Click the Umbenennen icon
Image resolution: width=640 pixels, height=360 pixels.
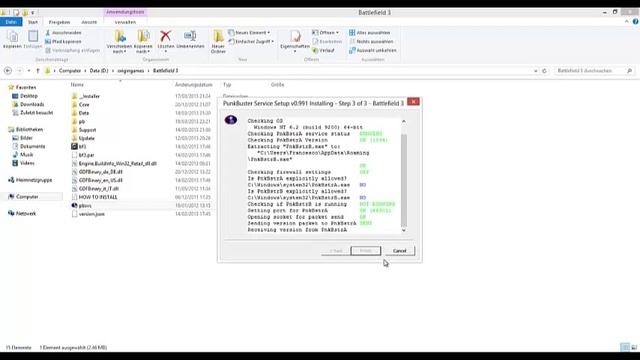(190, 36)
